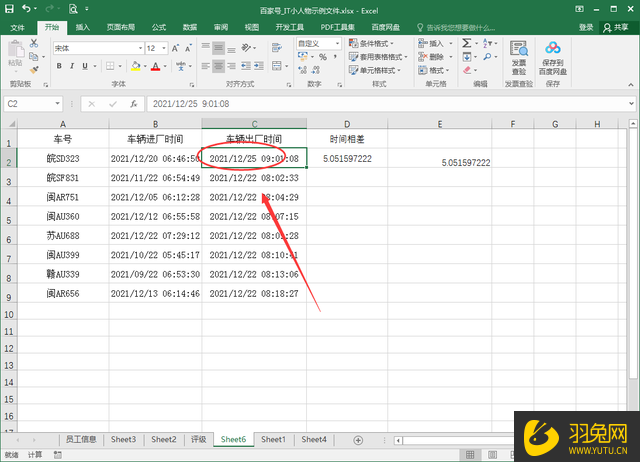Toggle left text alignment
The height and width of the screenshot is (462, 640).
coord(206,66)
